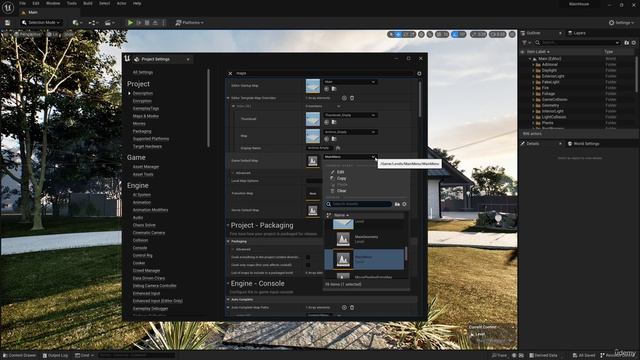Select the highlighted MainMenu level in list

pyautogui.click(x=364, y=260)
